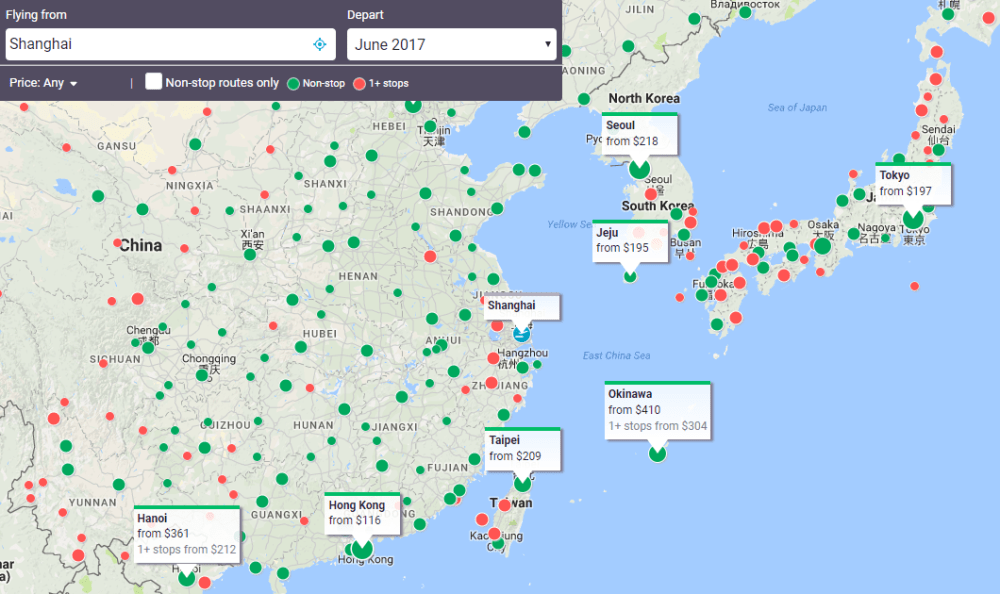This screenshot has height=594, width=1000.
Task: Click the locate-me icon in Flying from field
Action: pyautogui.click(x=320, y=44)
